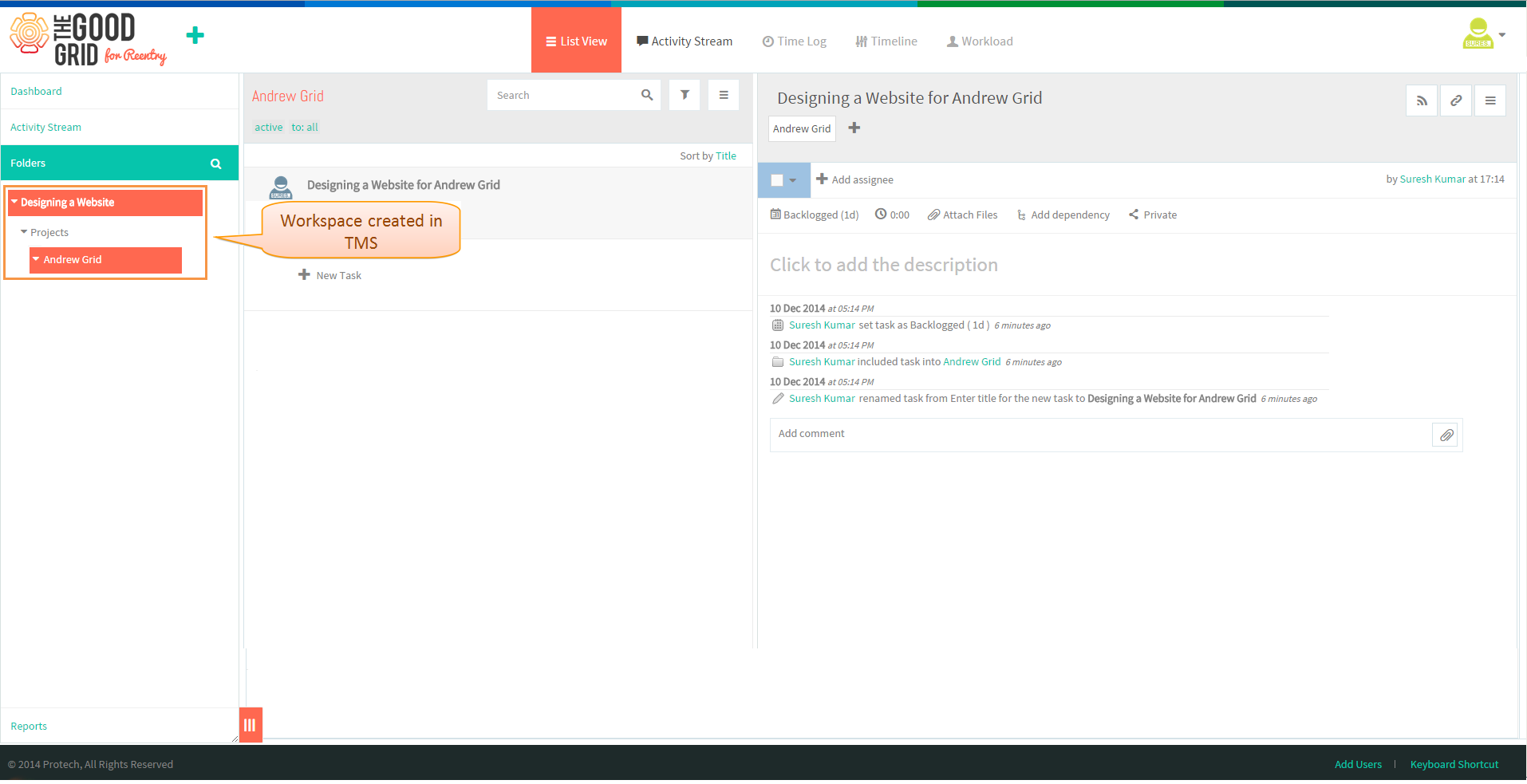Open Activity Stream link in sidebar
1527x784 pixels.
(x=45, y=127)
